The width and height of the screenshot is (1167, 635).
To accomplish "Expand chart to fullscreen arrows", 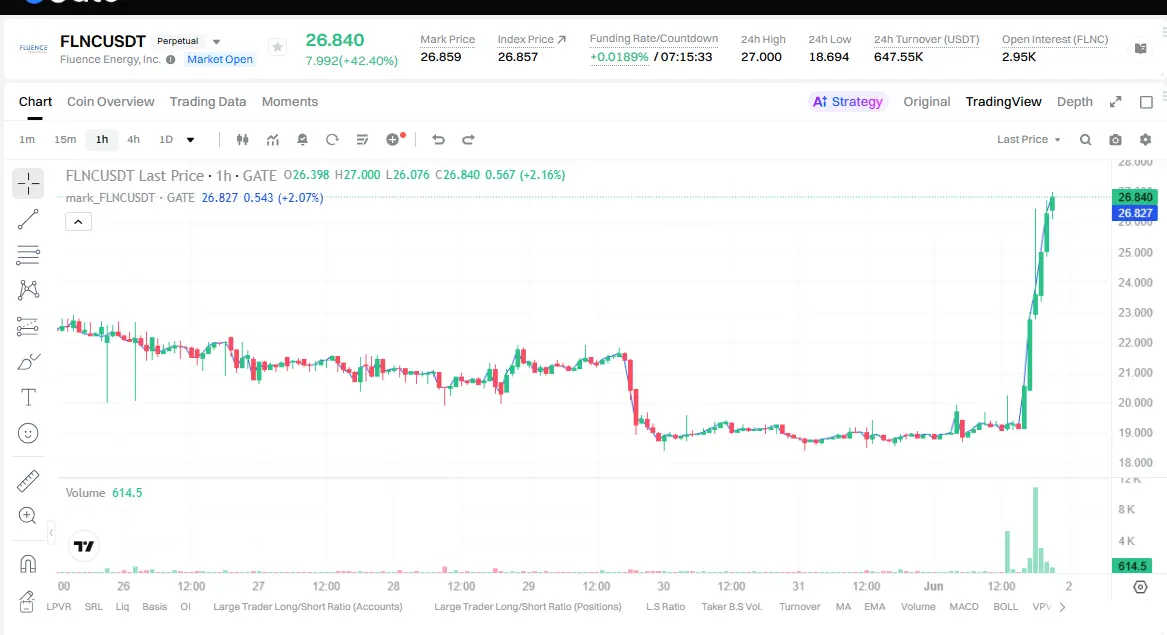I will click(x=1116, y=102).
